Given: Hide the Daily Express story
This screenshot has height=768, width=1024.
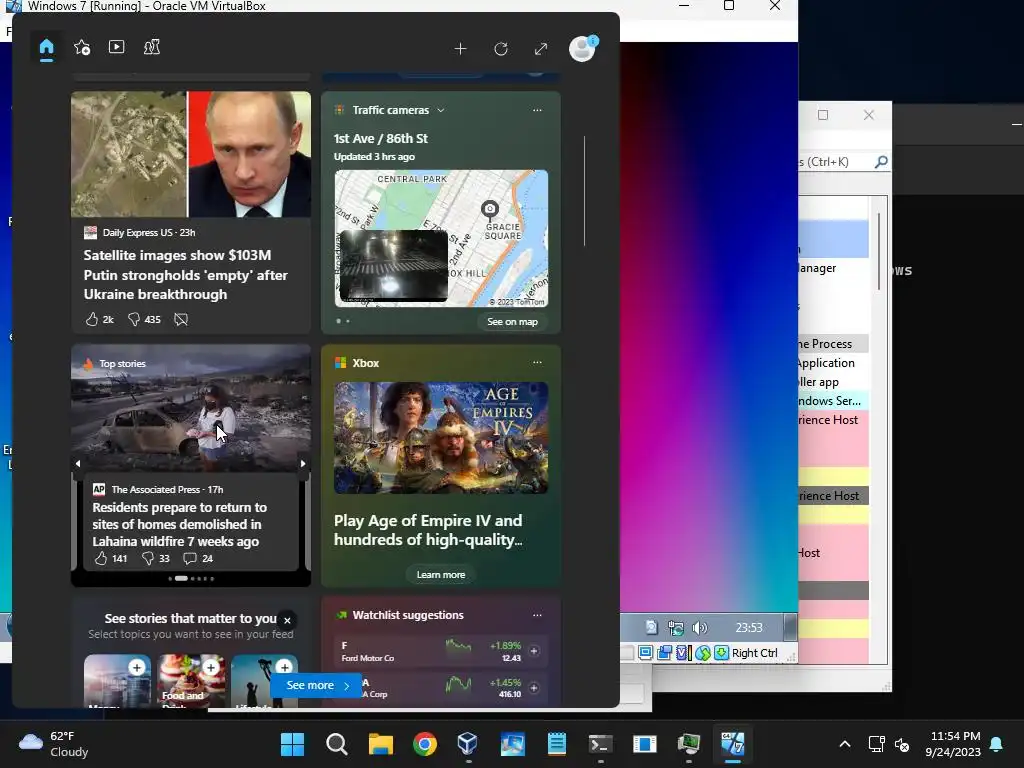Looking at the screenshot, I should [181, 319].
